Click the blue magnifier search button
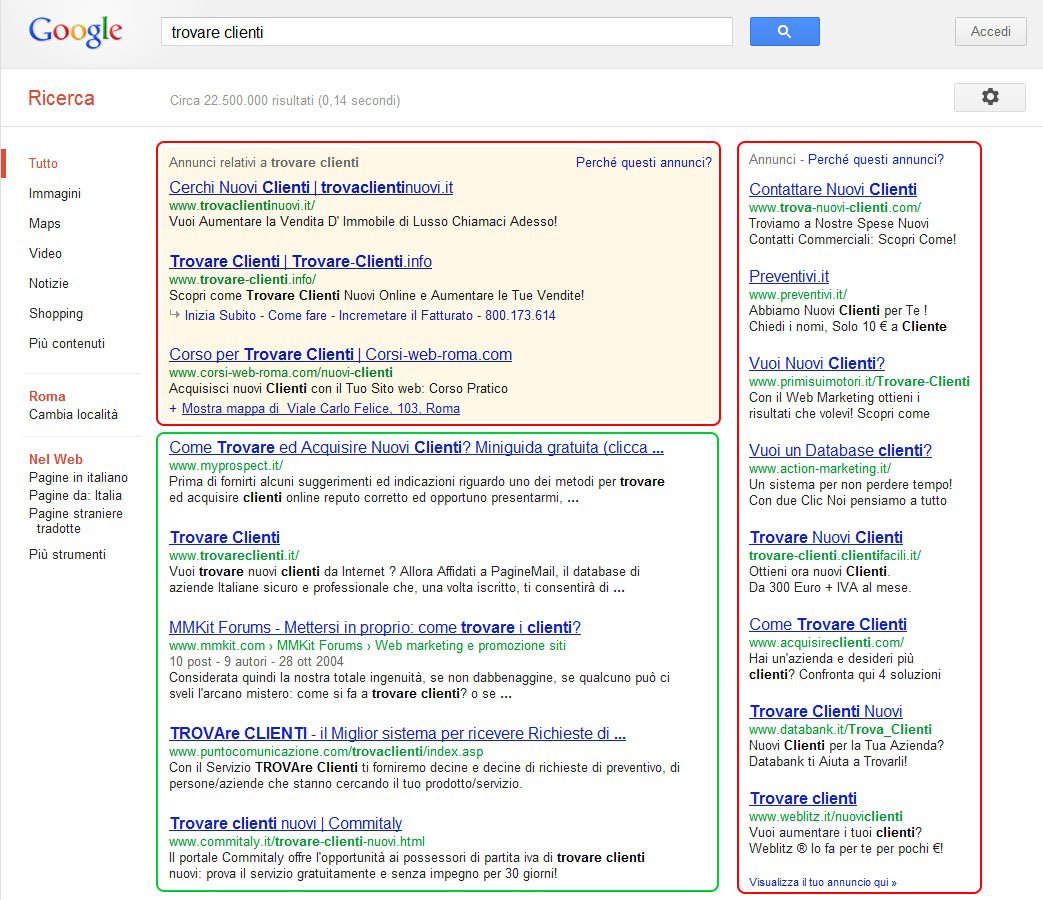Image resolution: width=1043 pixels, height=900 pixels. coord(784,31)
